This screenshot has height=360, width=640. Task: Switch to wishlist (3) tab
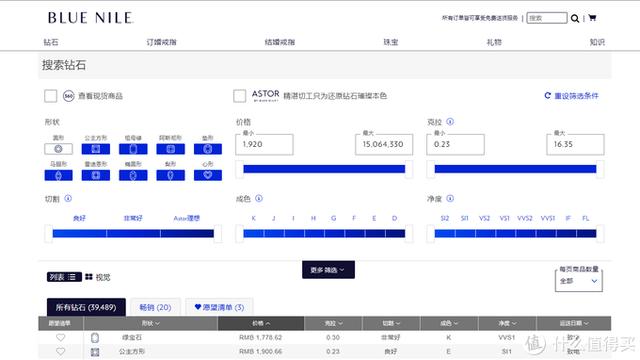coord(219,307)
